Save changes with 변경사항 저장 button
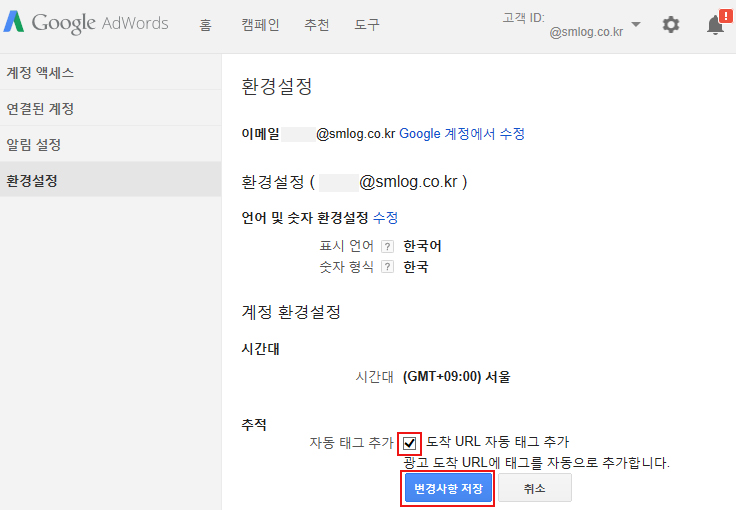This screenshot has height=510, width=736. pyautogui.click(x=448, y=488)
